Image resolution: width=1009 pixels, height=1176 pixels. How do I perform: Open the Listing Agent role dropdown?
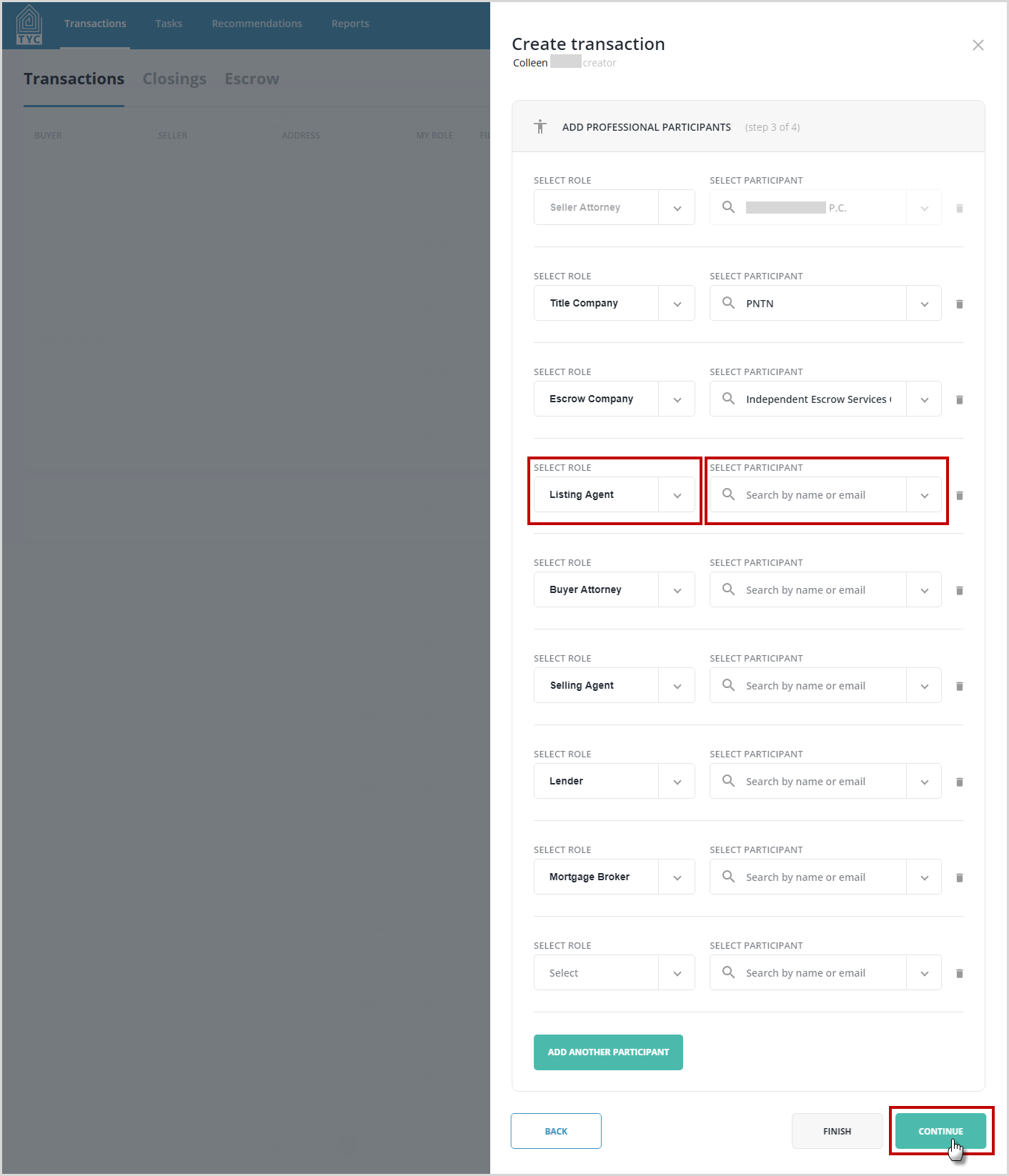615,494
